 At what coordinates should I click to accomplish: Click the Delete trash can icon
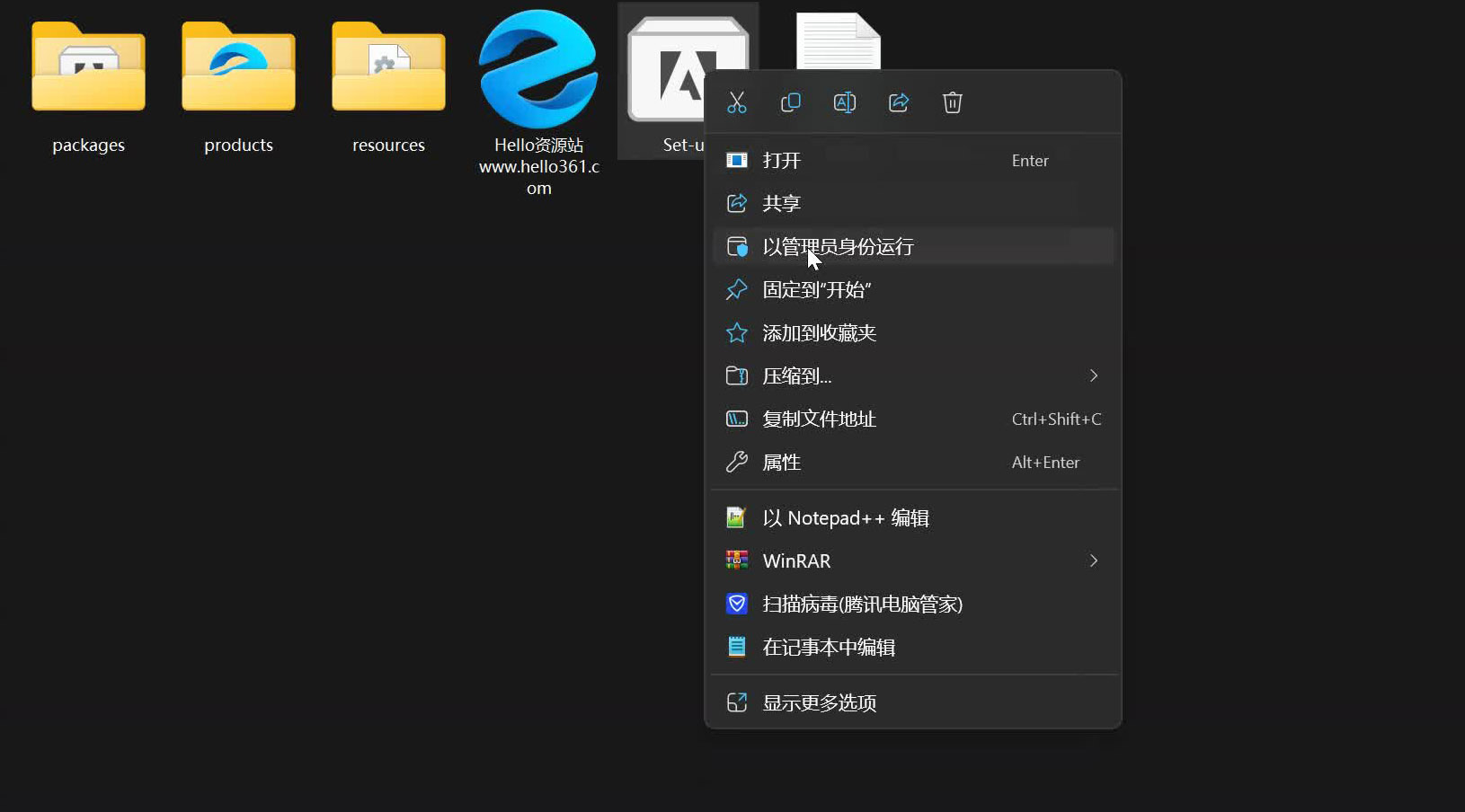coord(953,102)
